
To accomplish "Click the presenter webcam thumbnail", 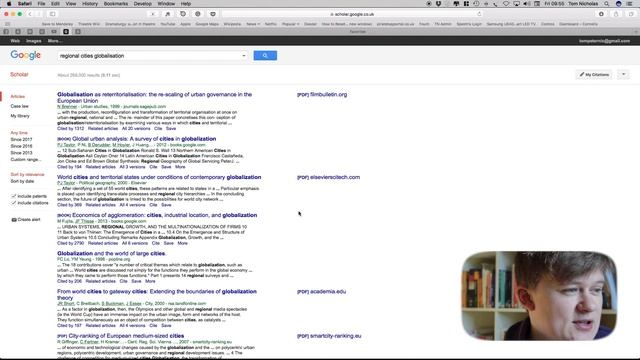I will tap(539, 296).
